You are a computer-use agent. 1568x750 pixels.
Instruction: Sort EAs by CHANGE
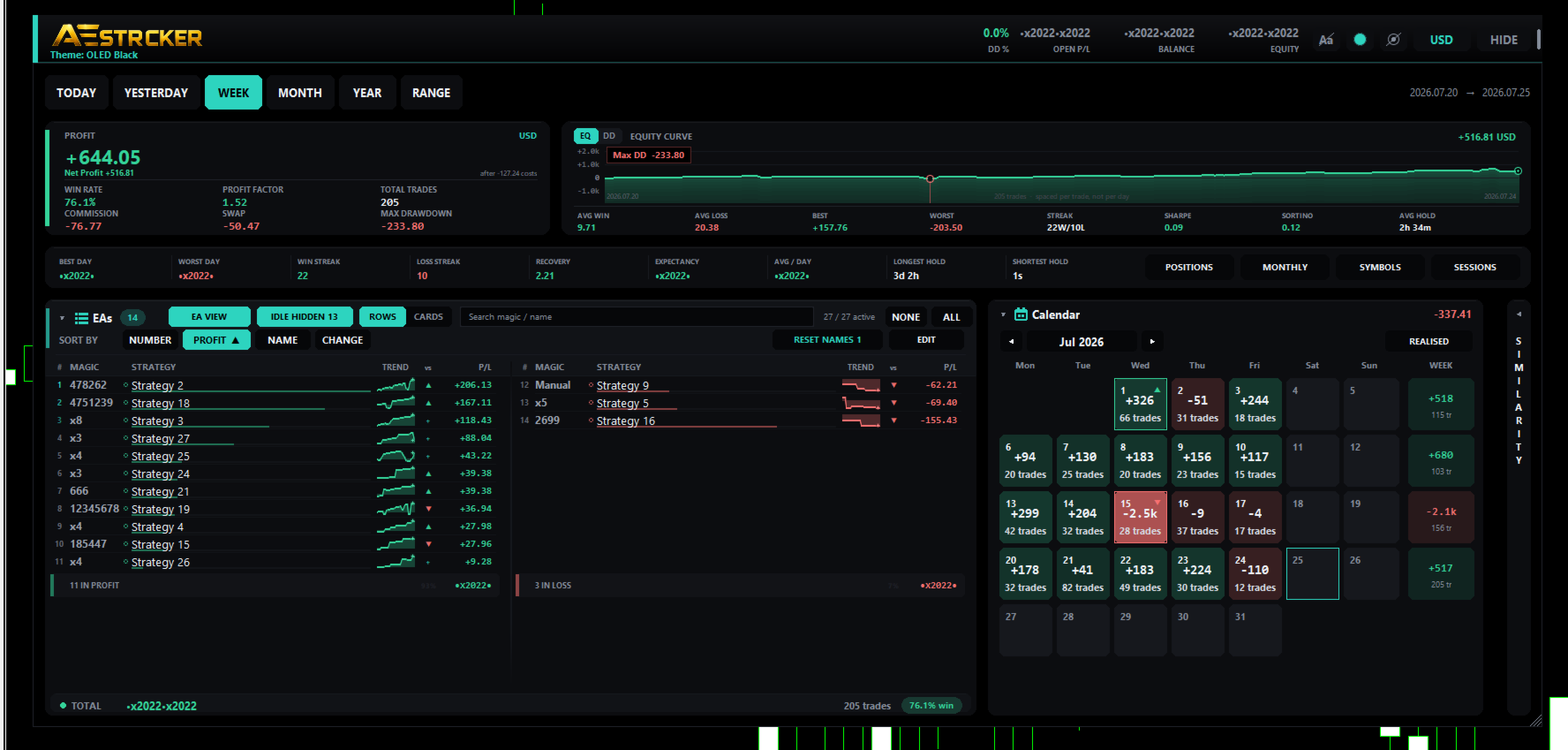pos(343,340)
